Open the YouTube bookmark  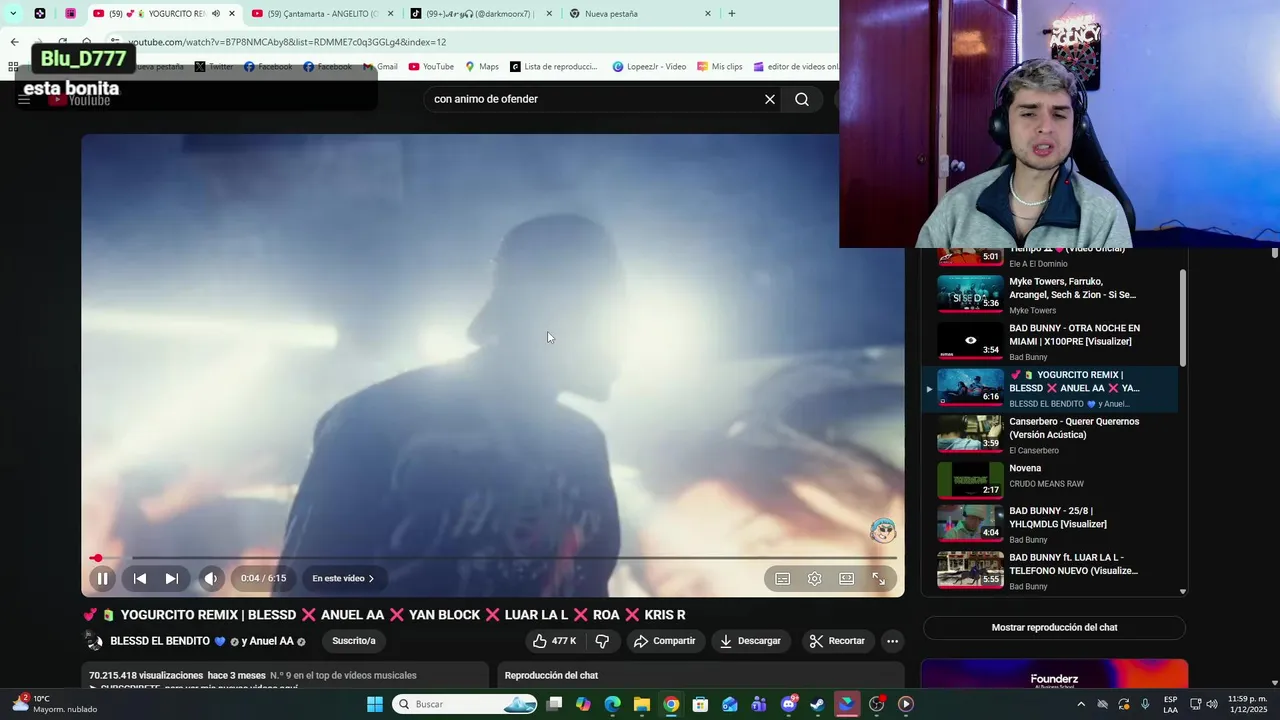click(431, 67)
